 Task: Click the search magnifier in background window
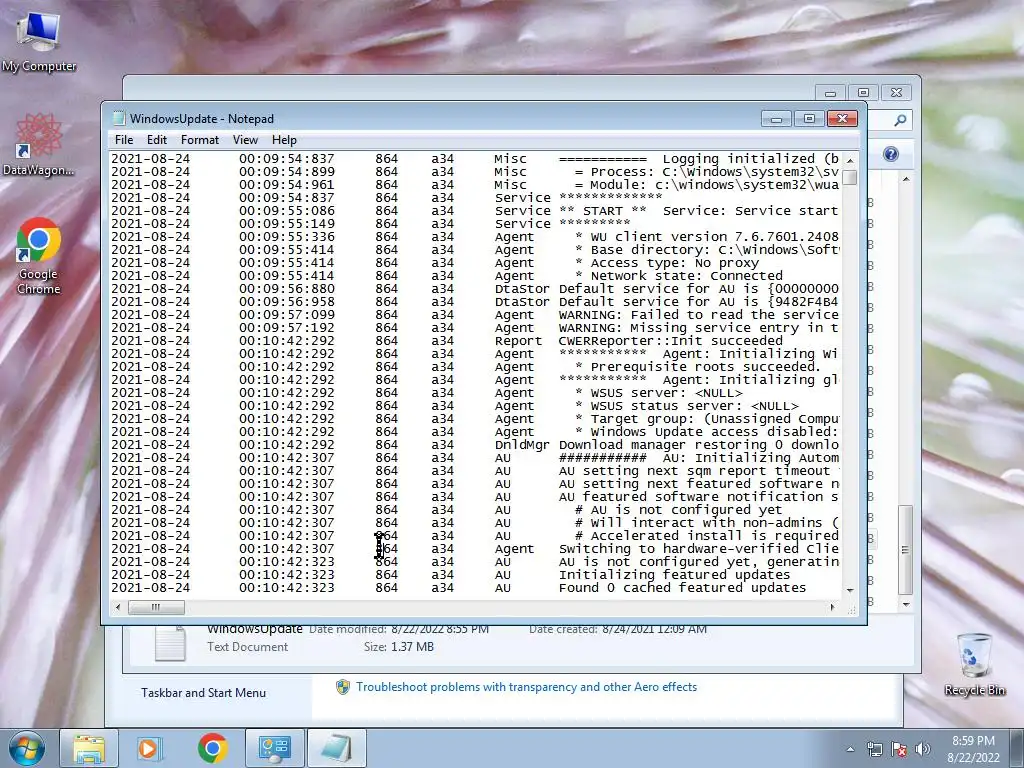pos(900,120)
